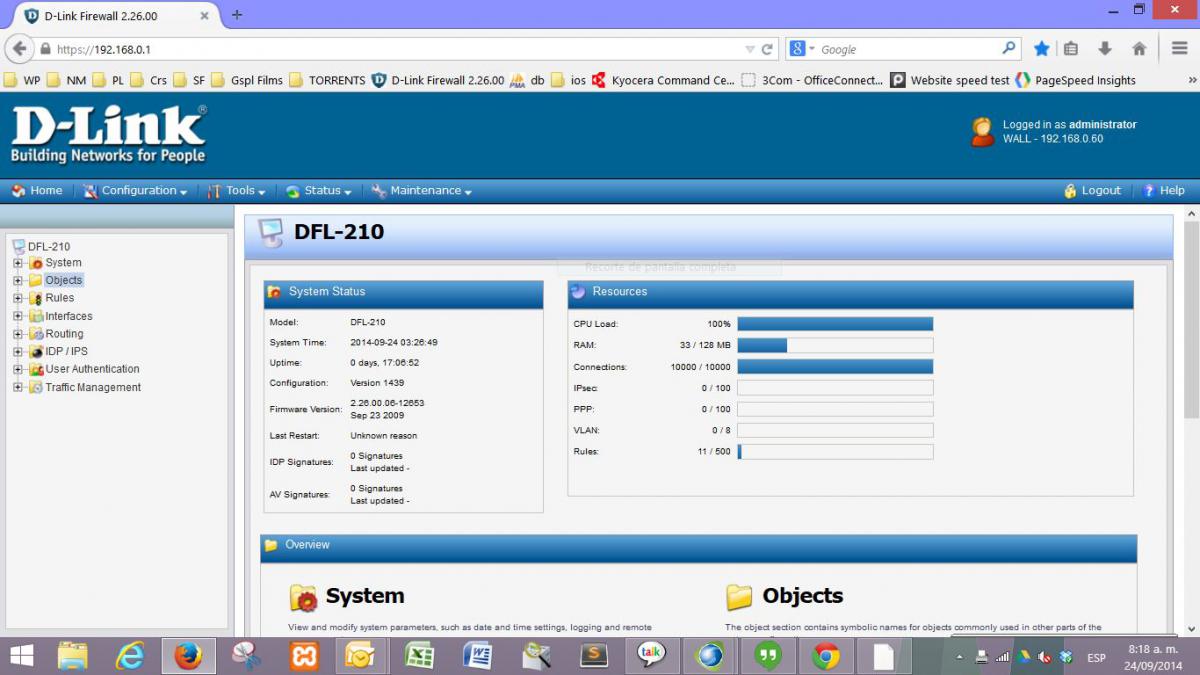Select Traffic Management in the tree
This screenshot has height=675, width=1200.
93,387
